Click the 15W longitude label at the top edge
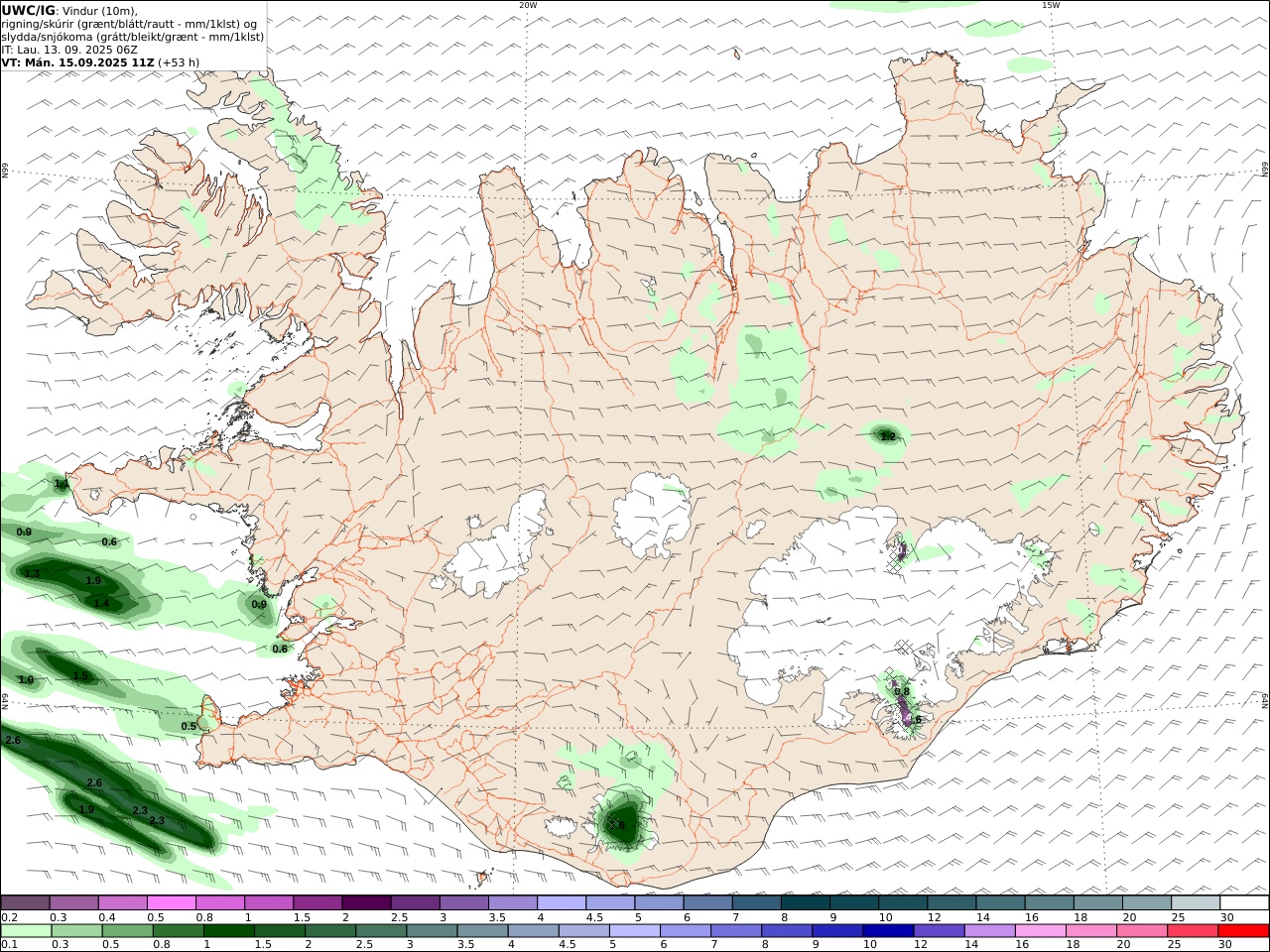This screenshot has height=952, width=1270. pos(1051,5)
